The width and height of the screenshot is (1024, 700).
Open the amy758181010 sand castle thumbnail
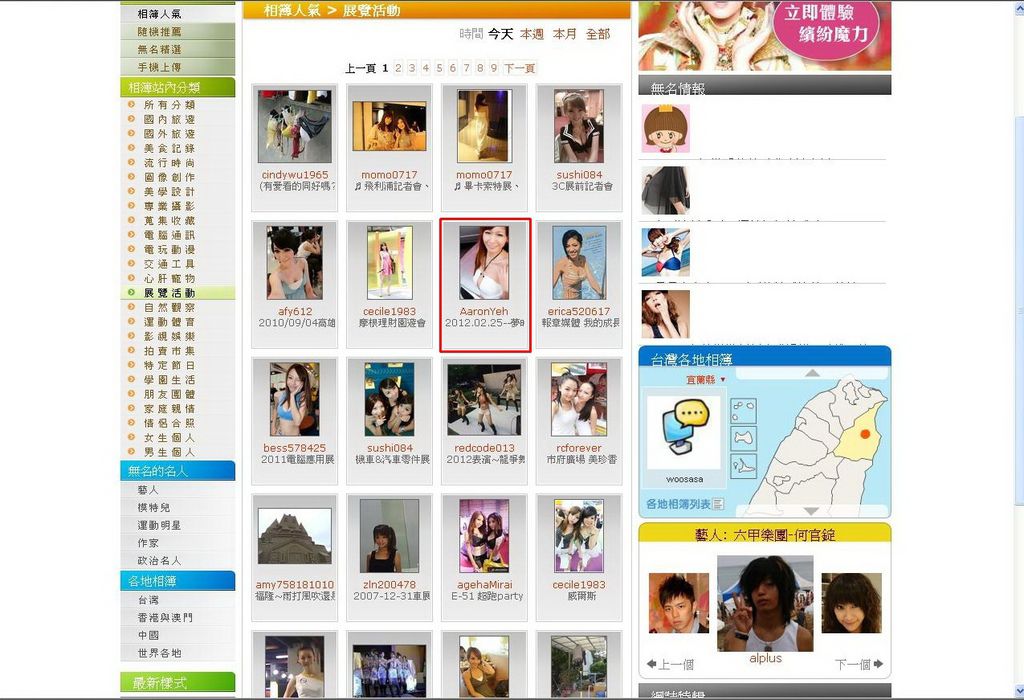[x=295, y=536]
